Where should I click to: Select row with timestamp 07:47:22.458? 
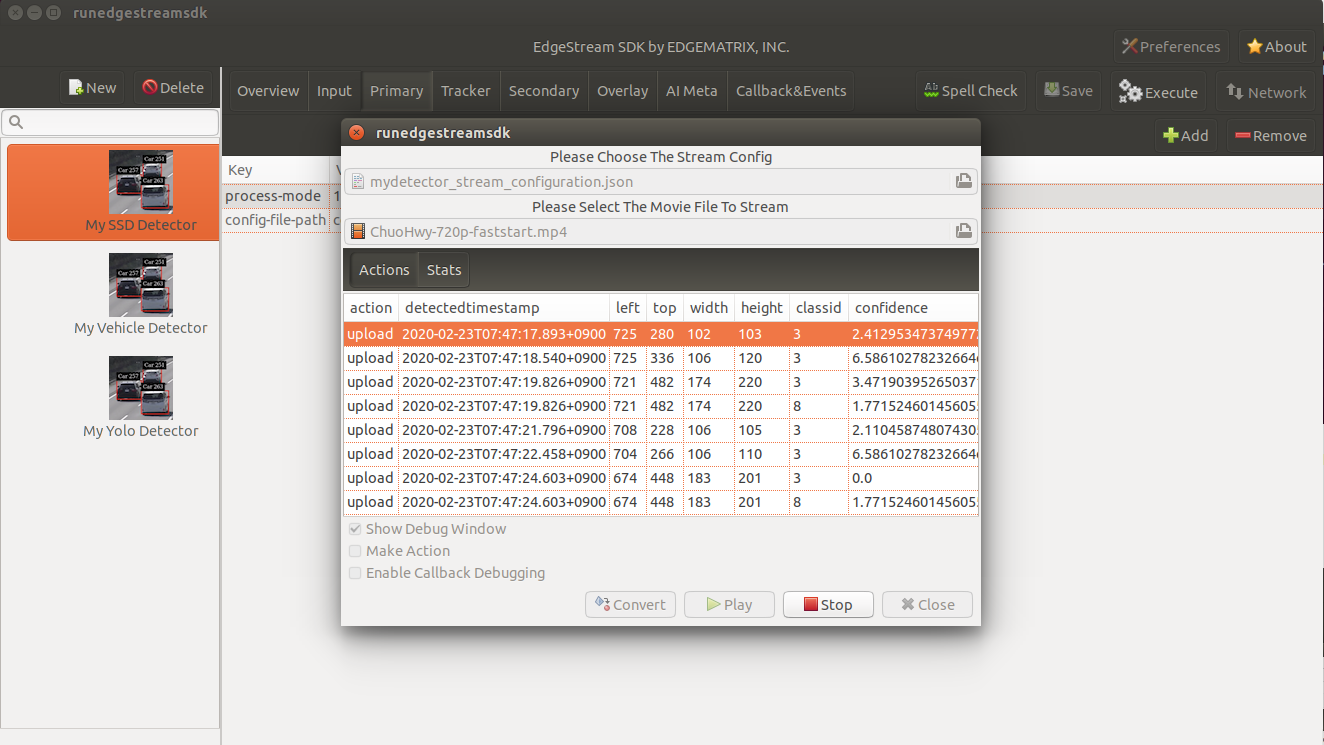661,454
